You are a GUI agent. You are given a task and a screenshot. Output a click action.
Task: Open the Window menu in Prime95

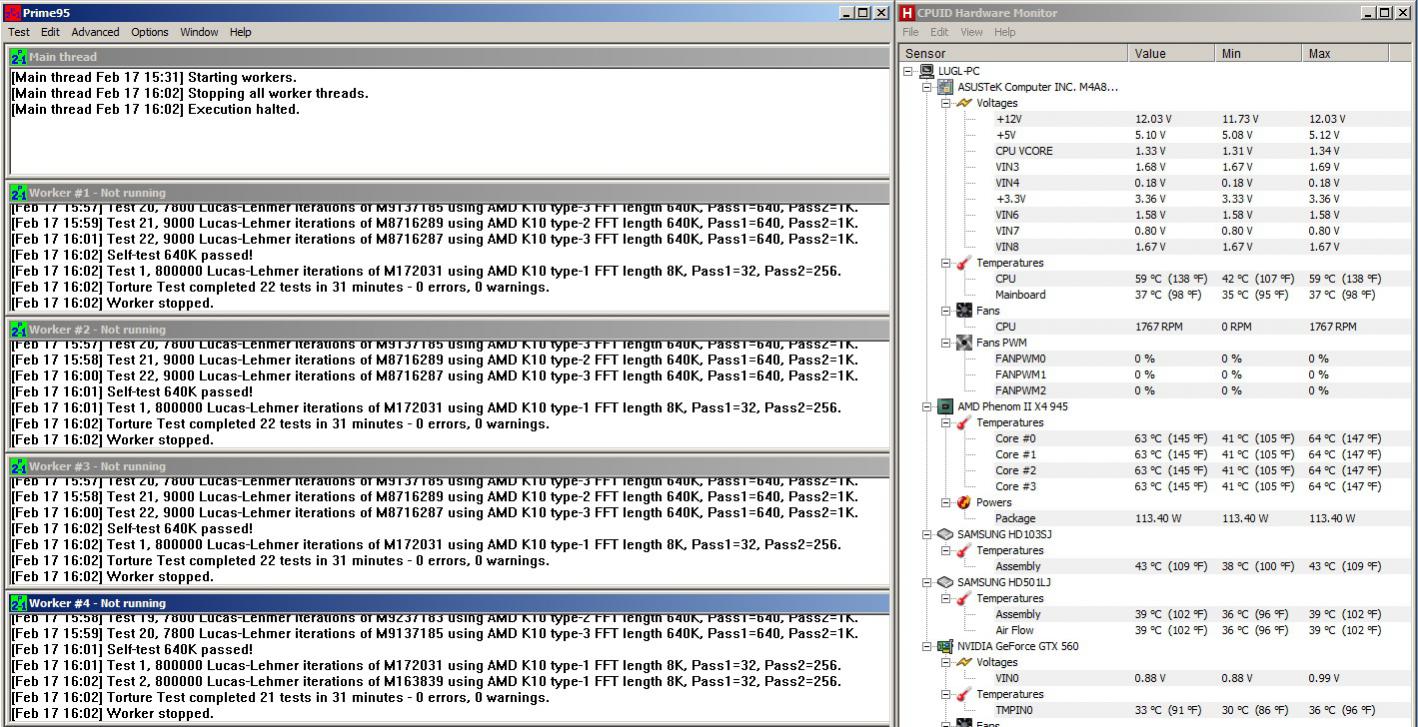point(199,32)
